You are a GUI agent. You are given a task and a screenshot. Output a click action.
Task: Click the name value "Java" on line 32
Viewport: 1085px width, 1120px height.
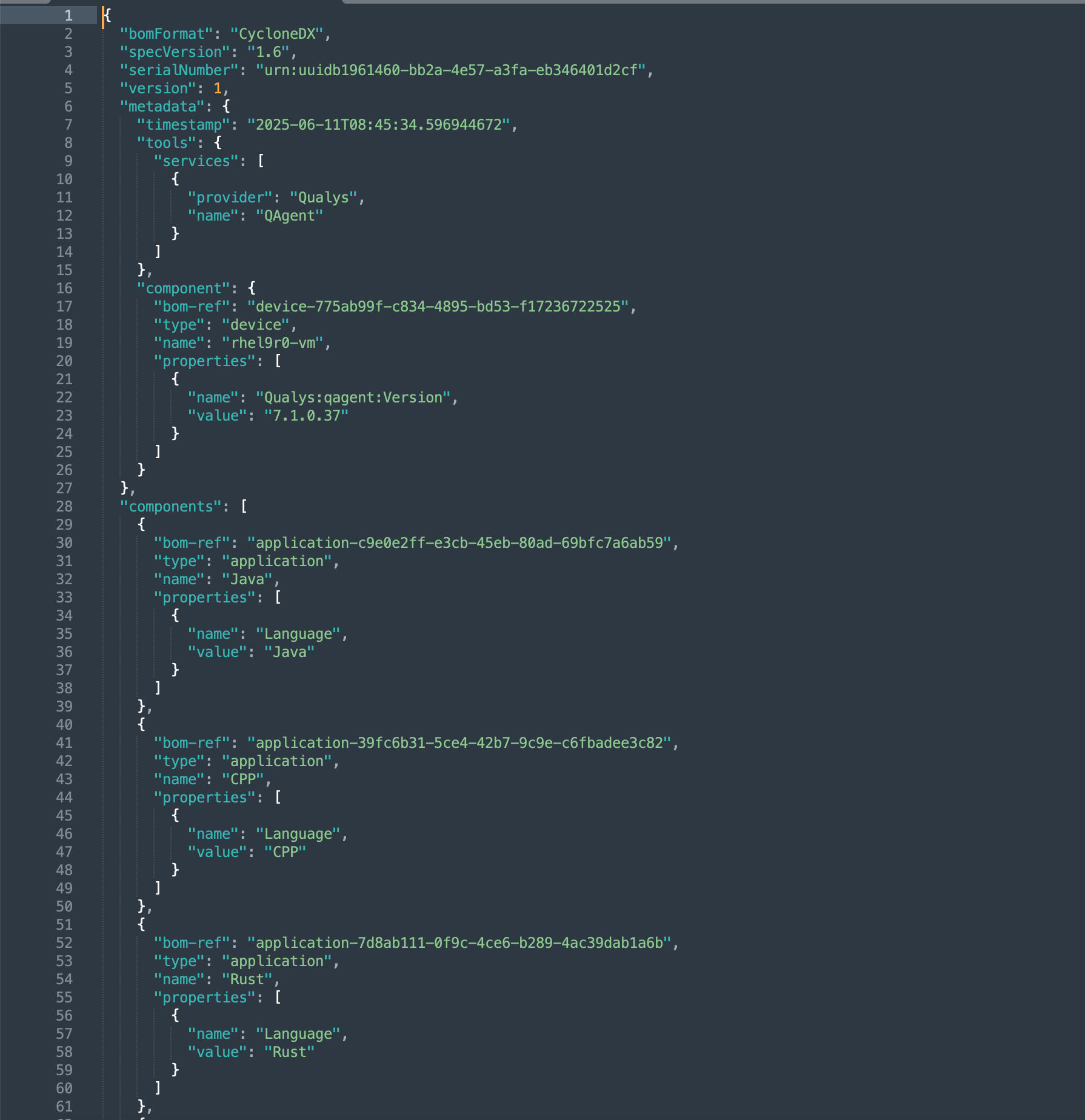(247, 579)
